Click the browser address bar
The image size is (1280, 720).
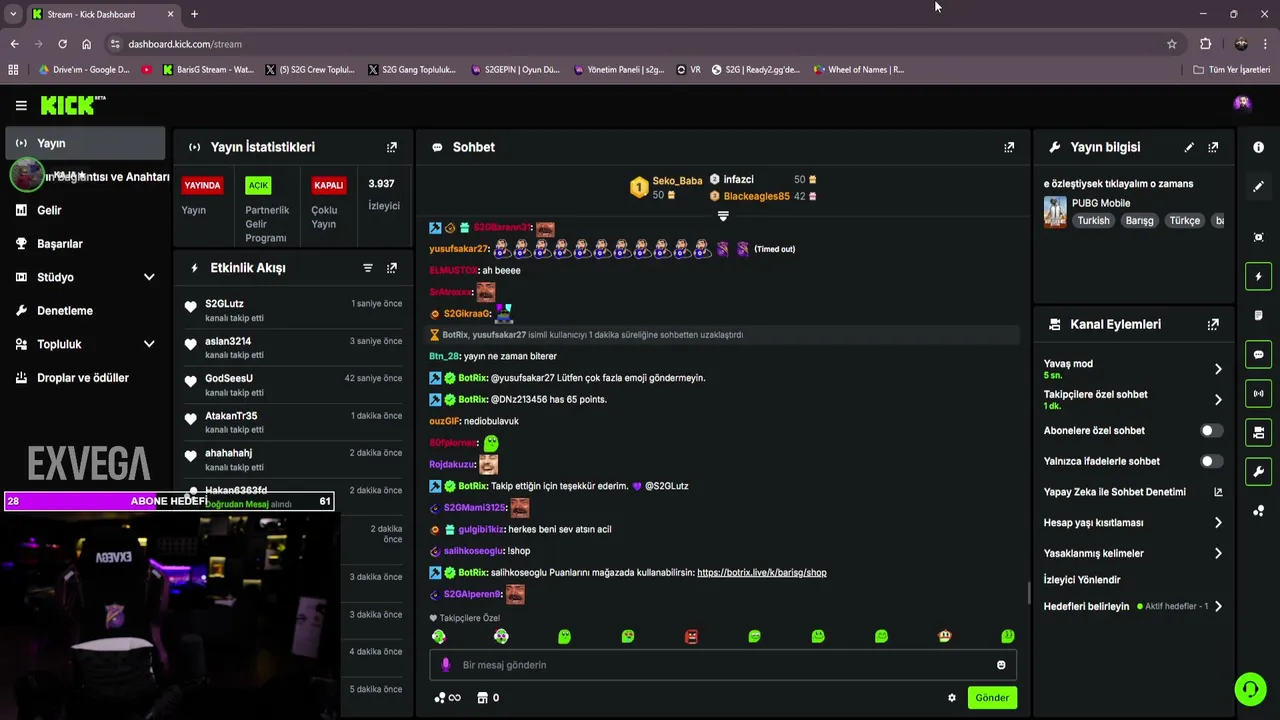coord(640,44)
